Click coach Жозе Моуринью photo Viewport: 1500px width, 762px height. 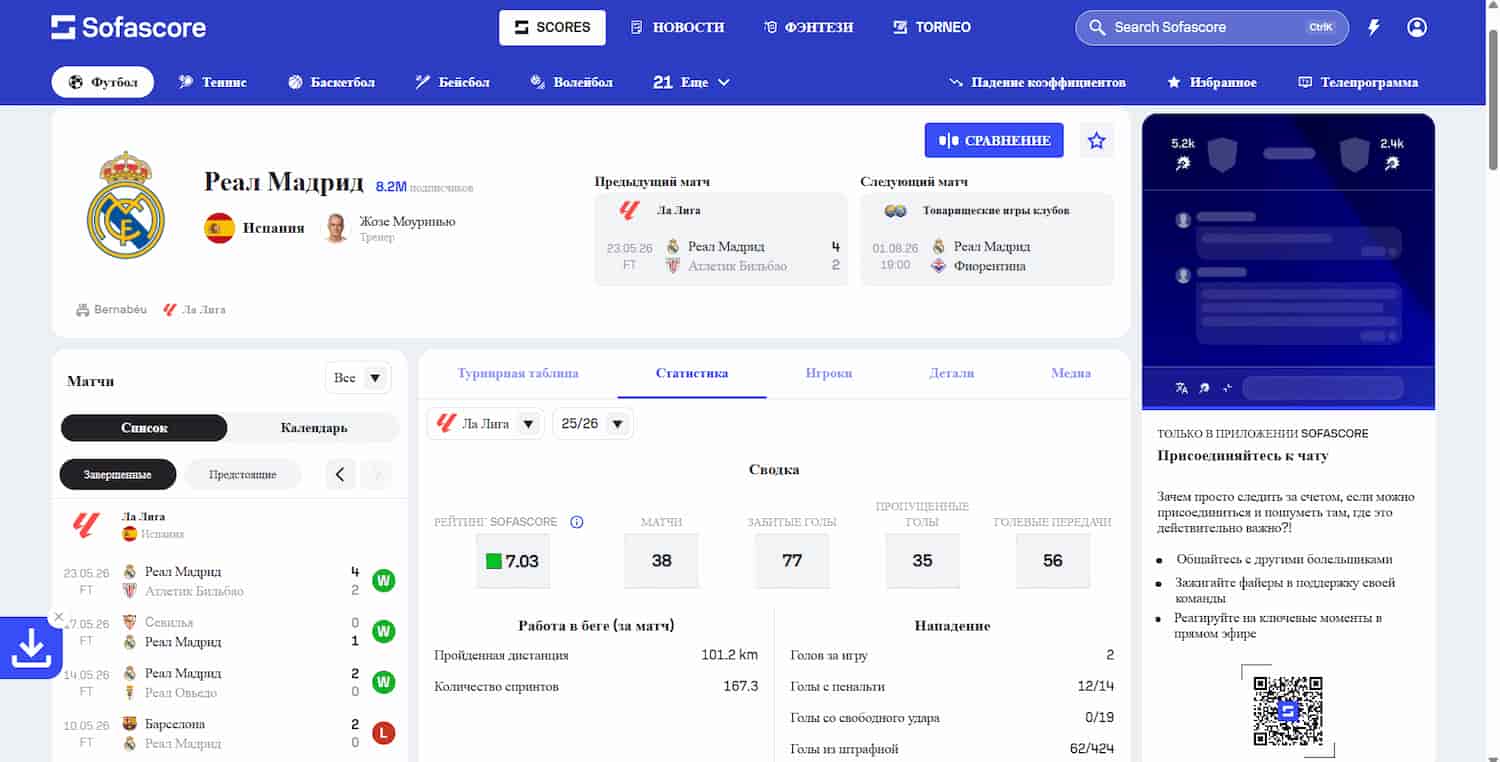point(335,228)
